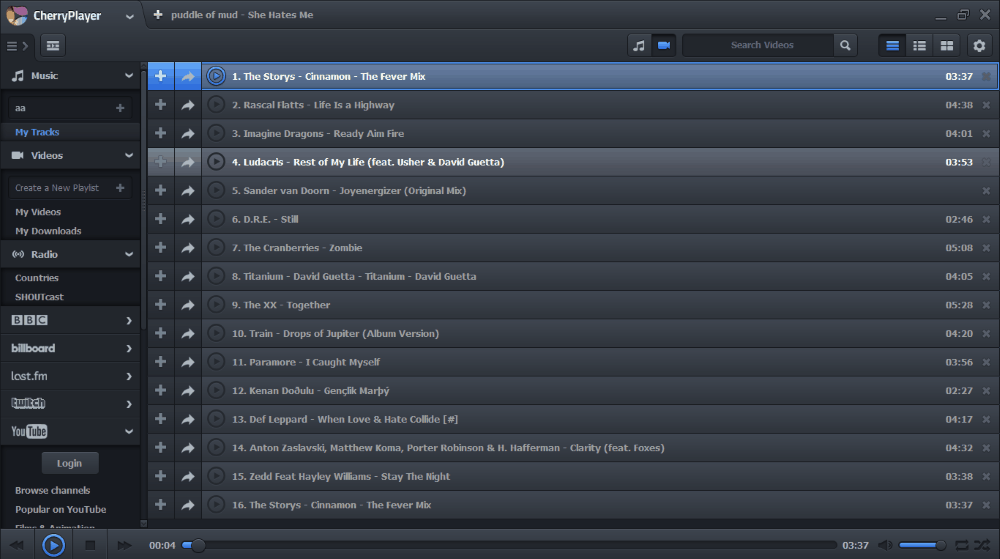Screen dimensions: 1000x559
Task: Open SHOUTcast radio
Action: (40, 297)
